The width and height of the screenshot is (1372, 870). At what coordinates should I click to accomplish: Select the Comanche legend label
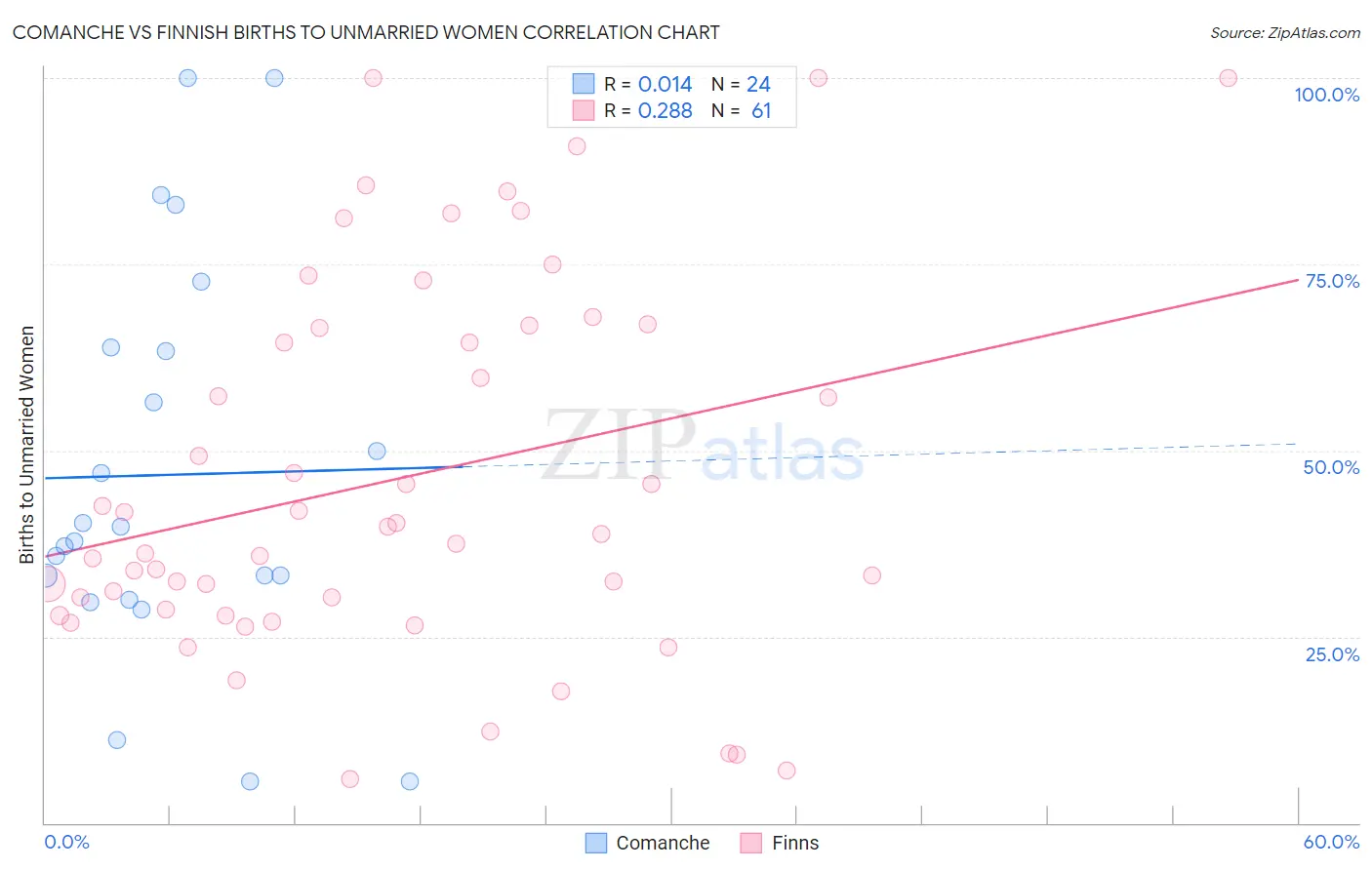(663, 843)
